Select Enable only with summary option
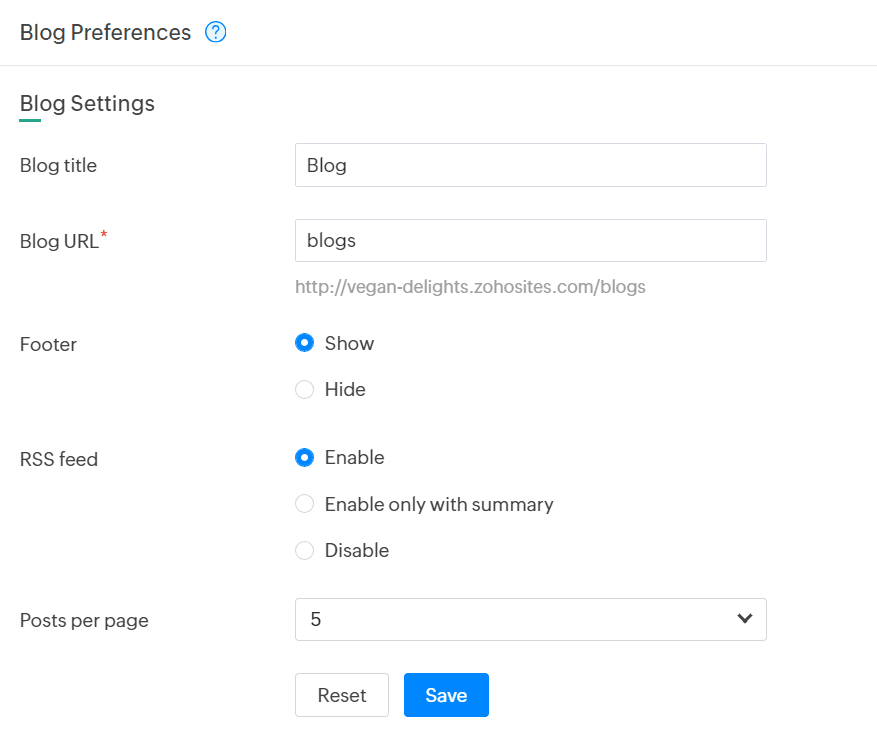The height and width of the screenshot is (739, 877). click(304, 504)
